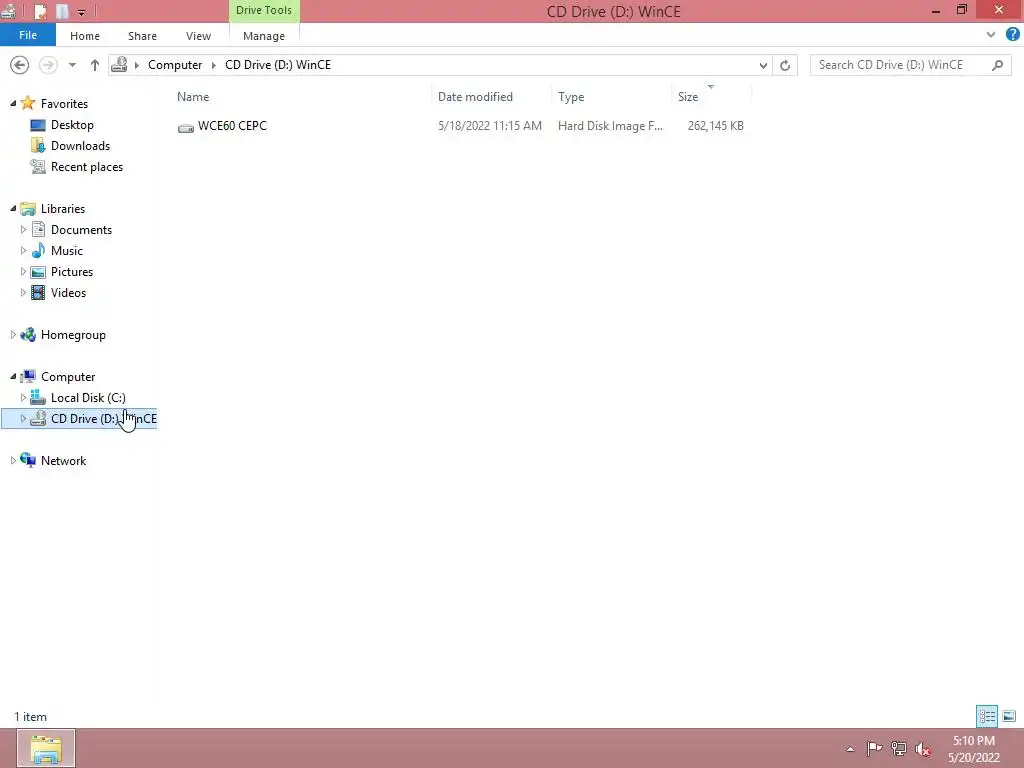
Task: Open File Explorer from the taskbar
Action: click(46, 748)
